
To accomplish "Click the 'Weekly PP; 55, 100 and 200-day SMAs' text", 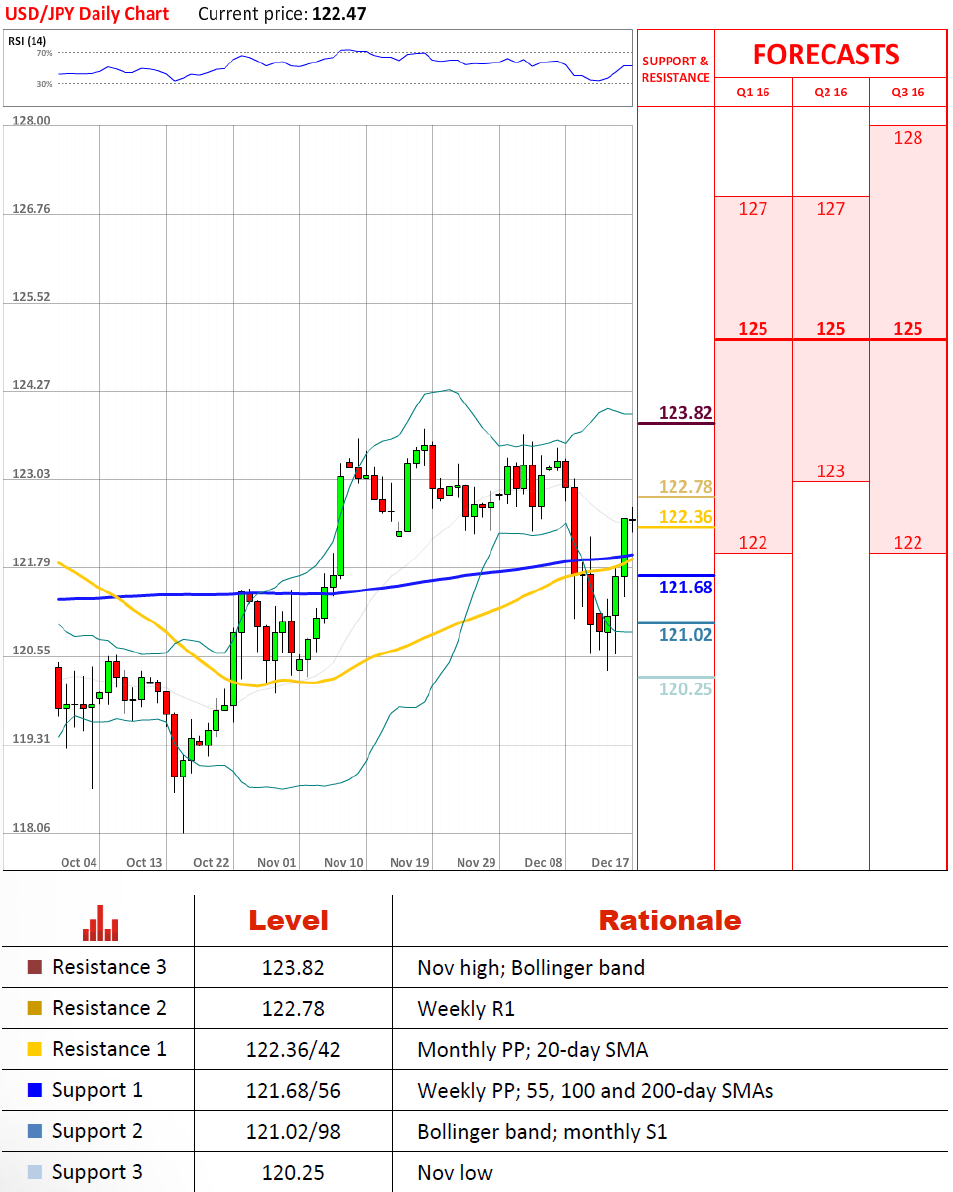I will [595, 1091].
